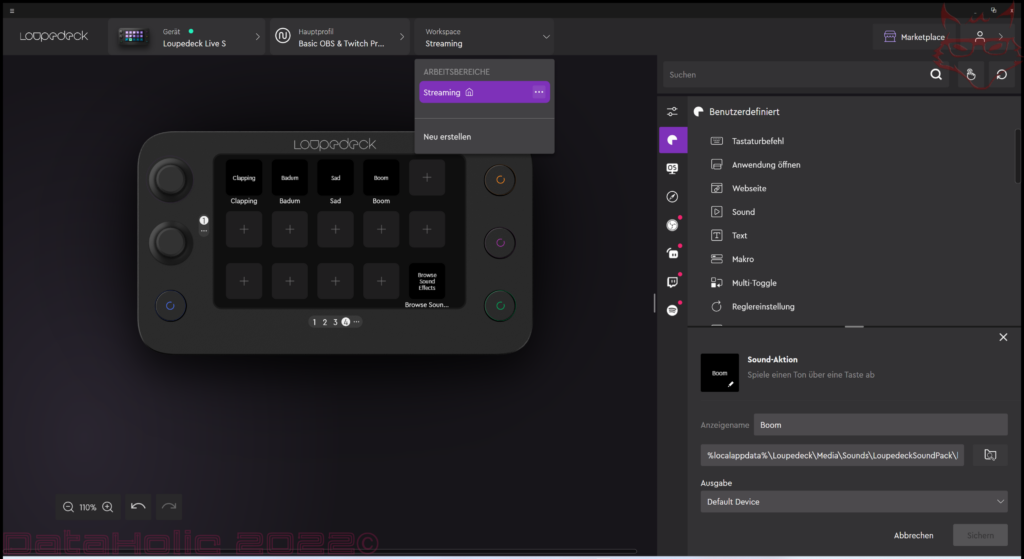Click the Loupedeck logo in header
The height and width of the screenshot is (559, 1024).
[54, 37]
